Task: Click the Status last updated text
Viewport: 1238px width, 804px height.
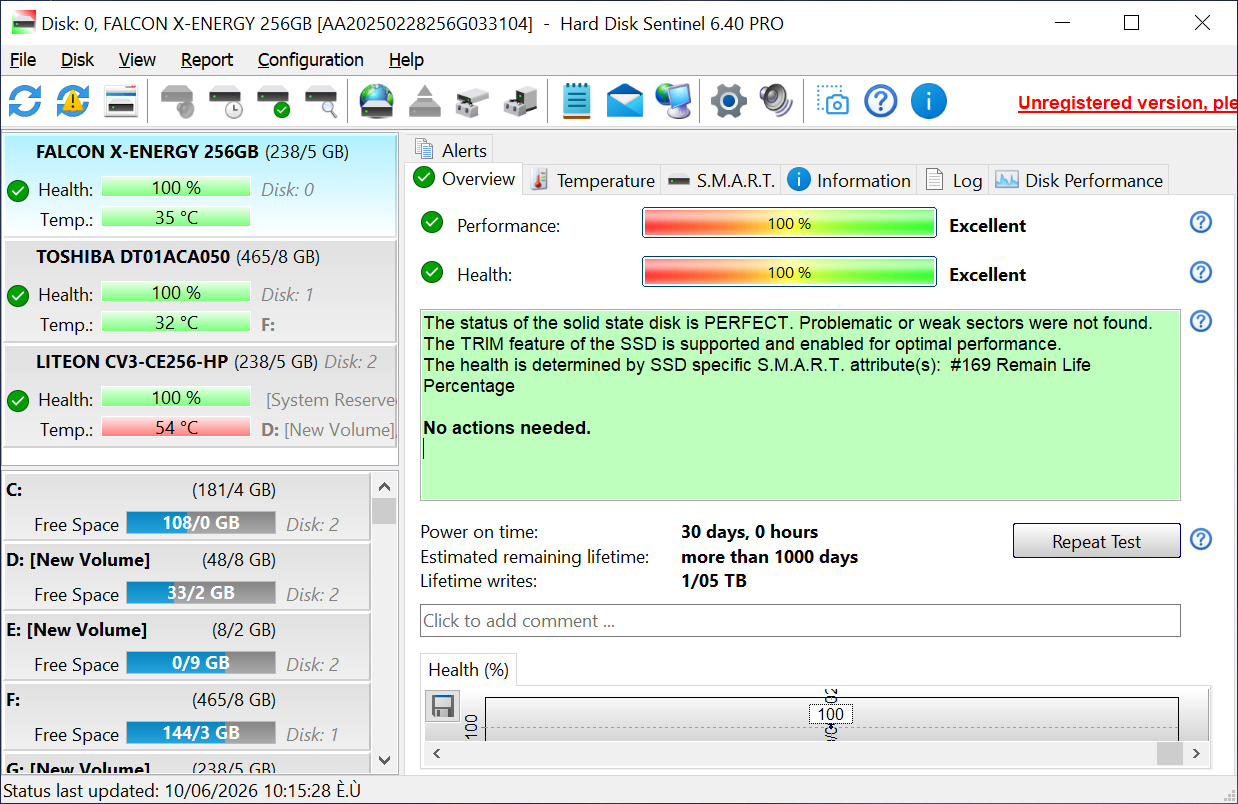Action: (x=182, y=791)
